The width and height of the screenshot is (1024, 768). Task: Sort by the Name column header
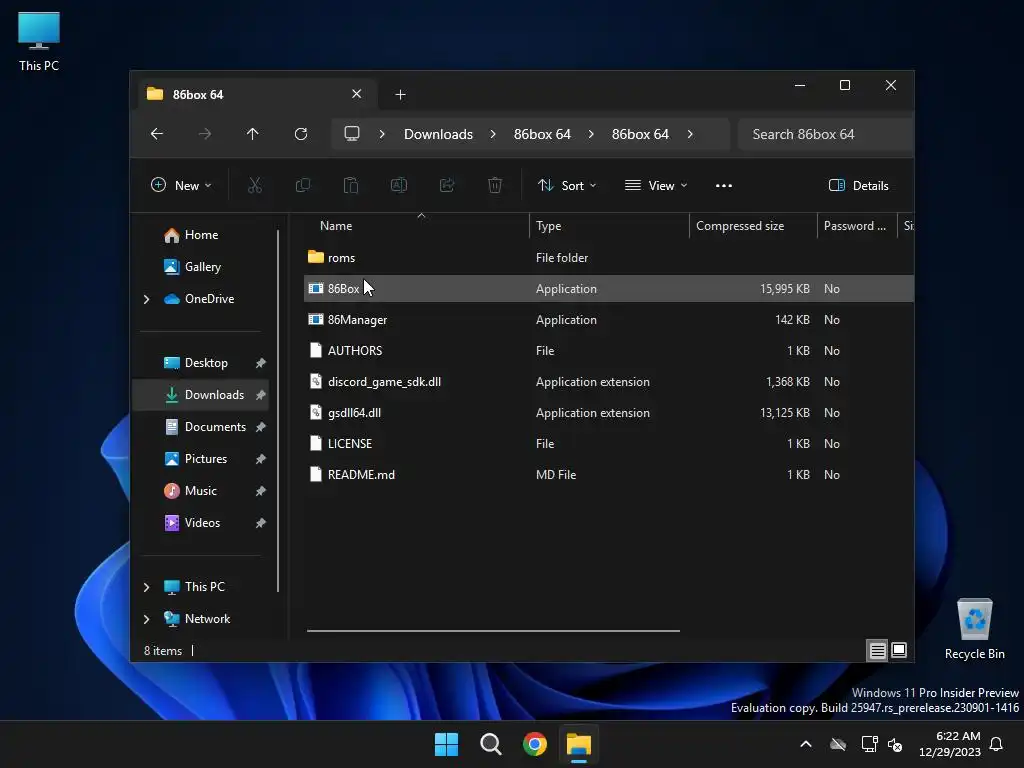point(416,226)
